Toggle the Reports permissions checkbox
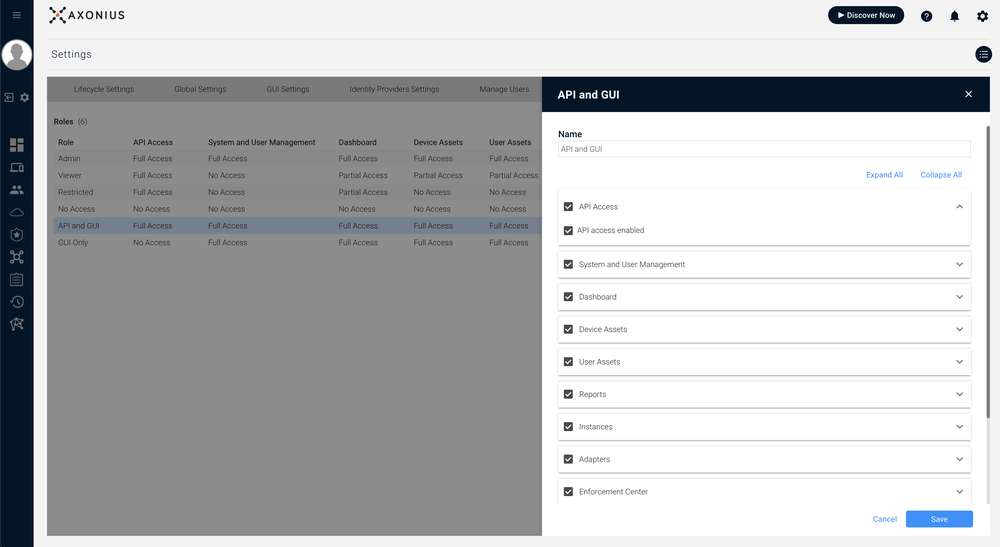Screen dimensions: 1000x547 569,394
